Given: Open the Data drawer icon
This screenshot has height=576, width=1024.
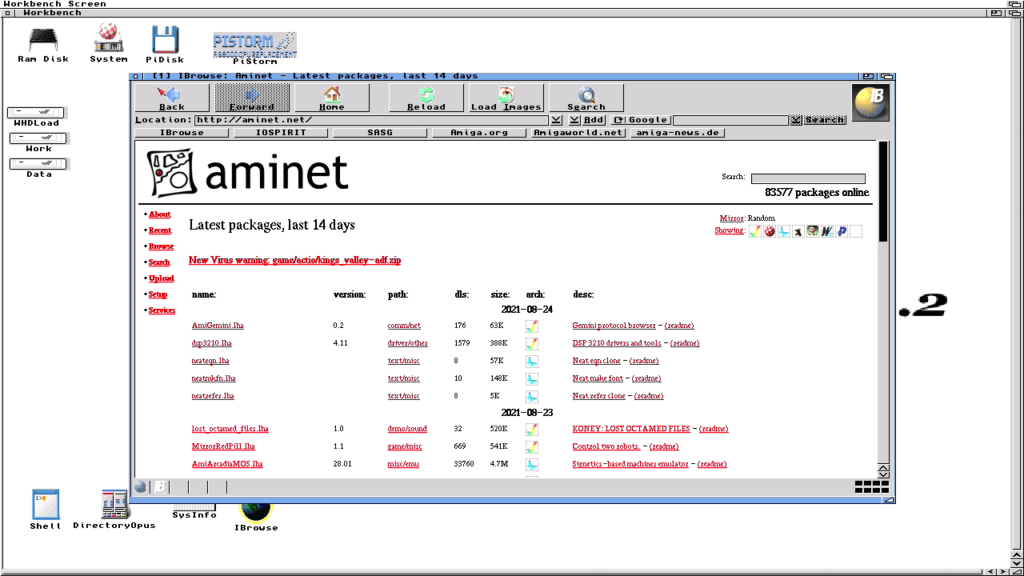Looking at the screenshot, I should pos(39,168).
